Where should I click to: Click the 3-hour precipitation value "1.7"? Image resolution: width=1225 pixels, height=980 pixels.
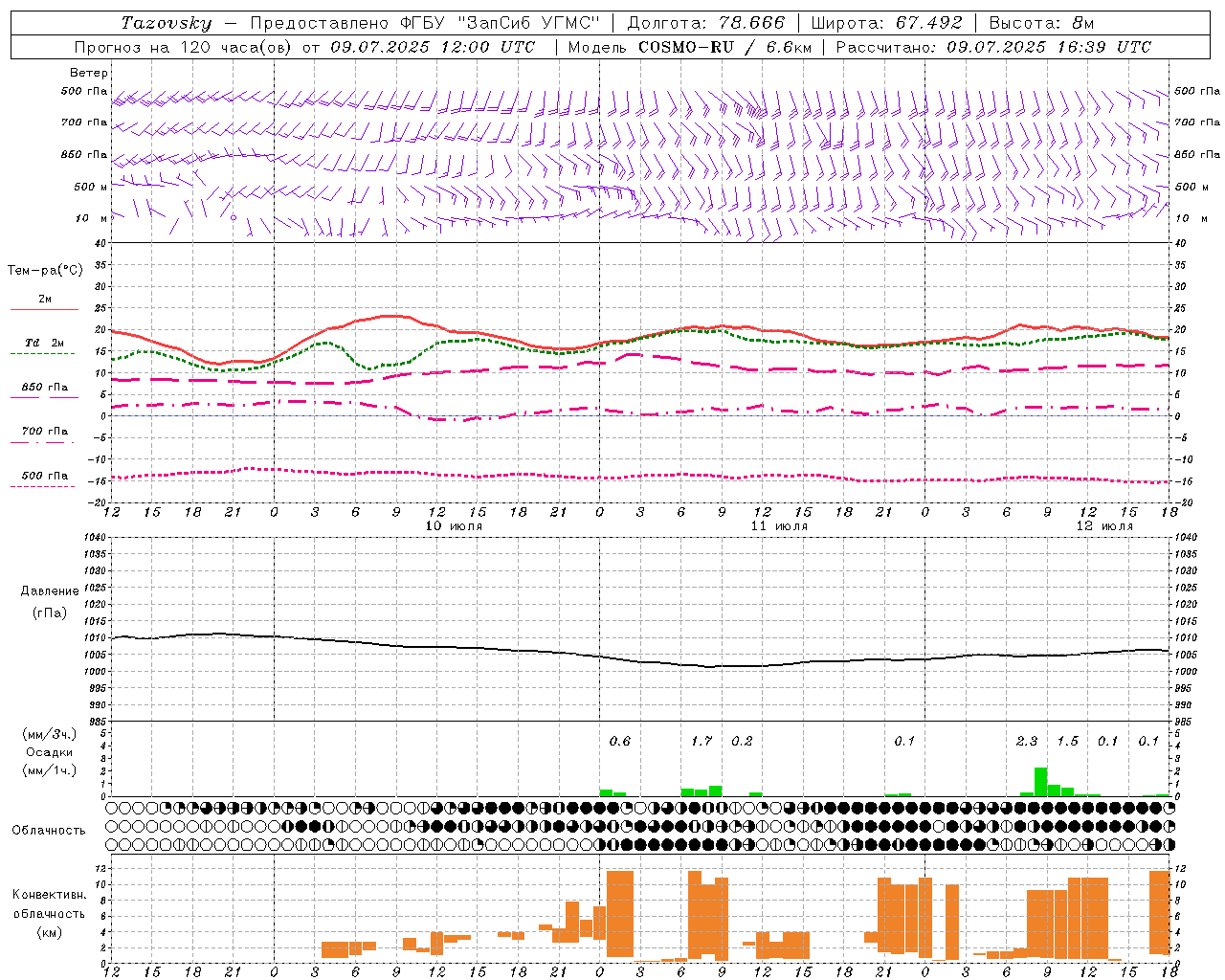(x=702, y=742)
